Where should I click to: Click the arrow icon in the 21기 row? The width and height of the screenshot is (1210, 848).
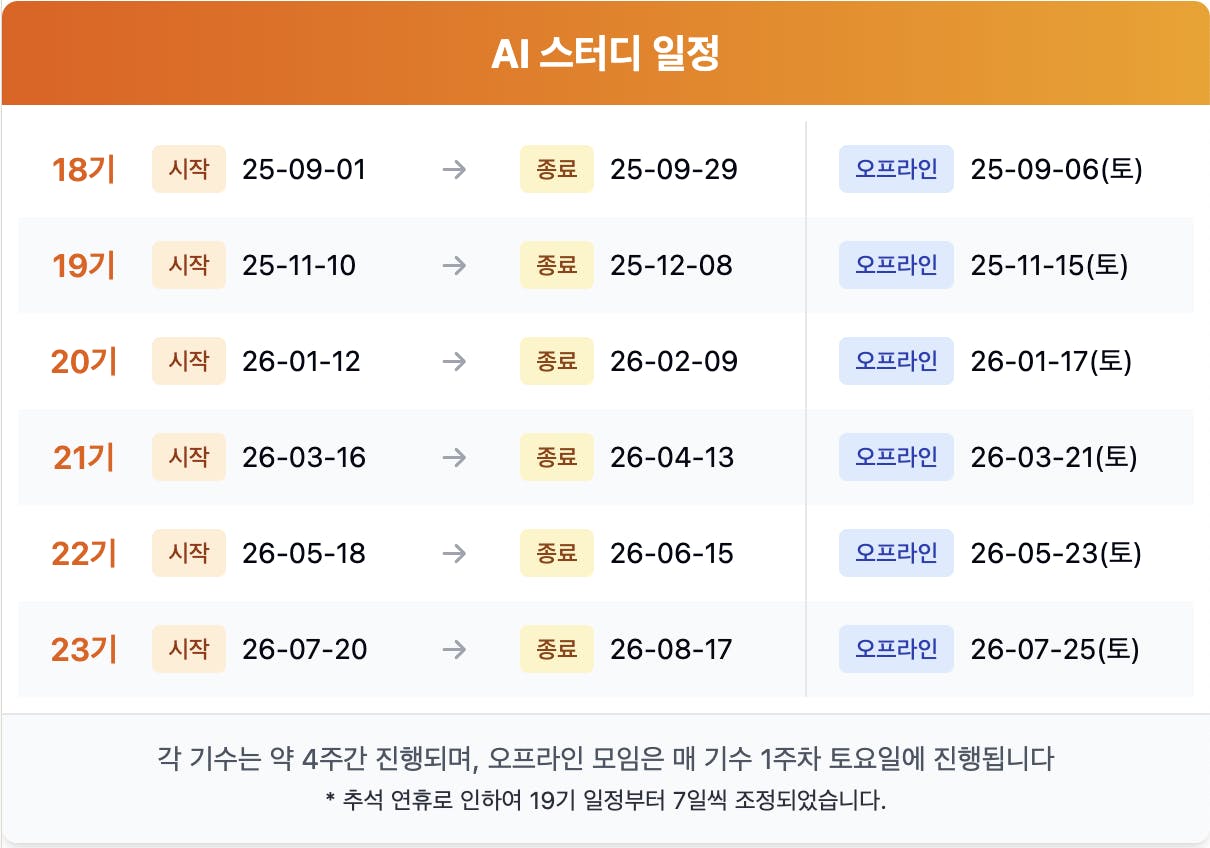454,458
